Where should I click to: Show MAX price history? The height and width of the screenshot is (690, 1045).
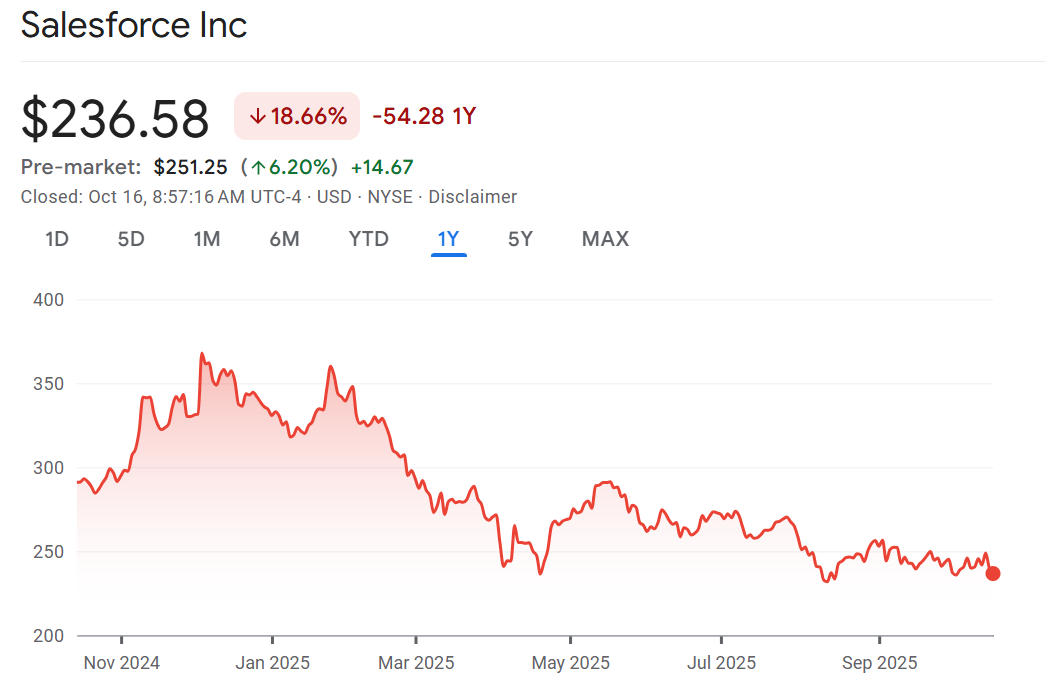tap(605, 239)
